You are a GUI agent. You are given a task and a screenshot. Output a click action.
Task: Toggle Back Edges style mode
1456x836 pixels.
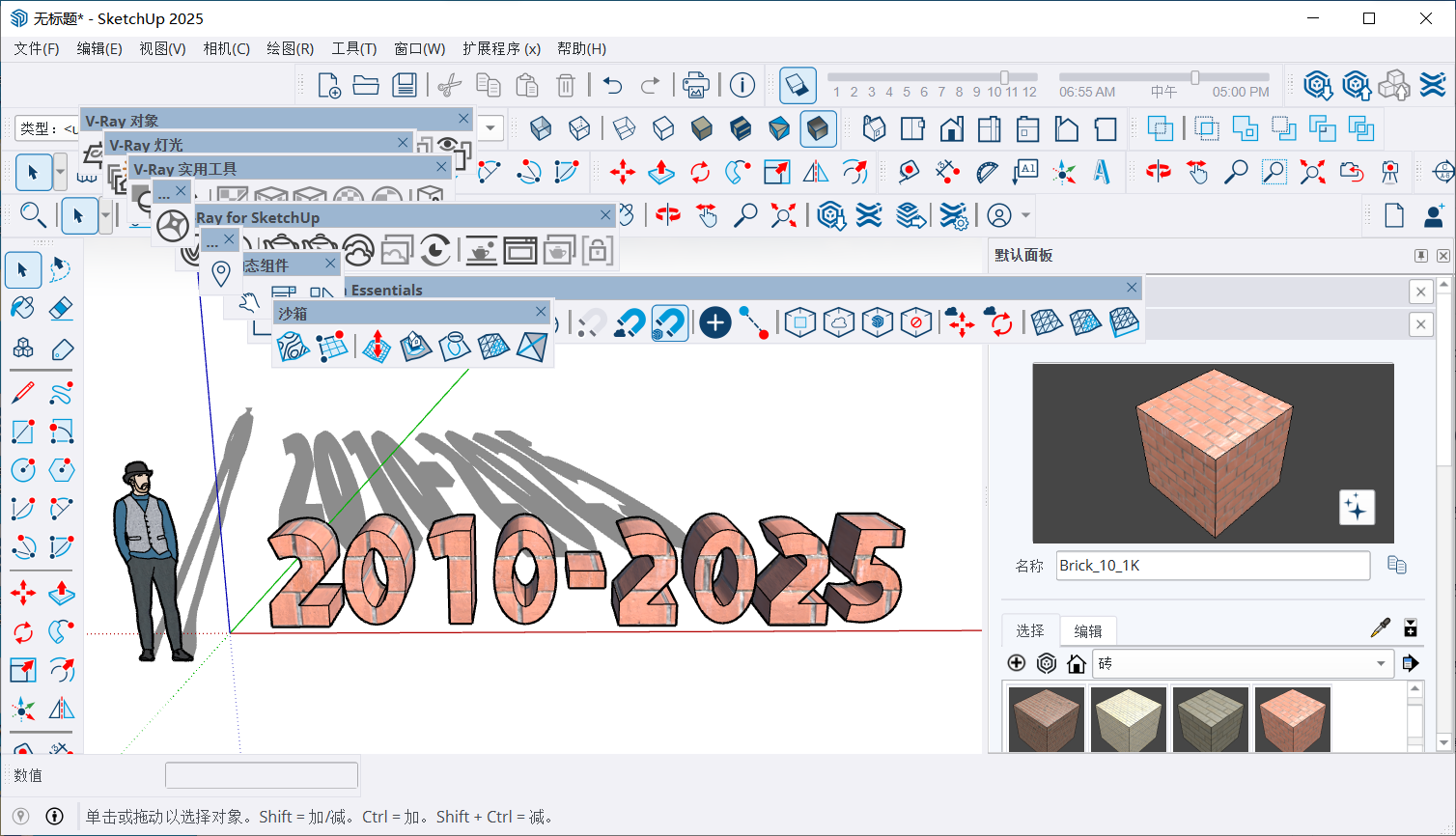[x=579, y=127]
